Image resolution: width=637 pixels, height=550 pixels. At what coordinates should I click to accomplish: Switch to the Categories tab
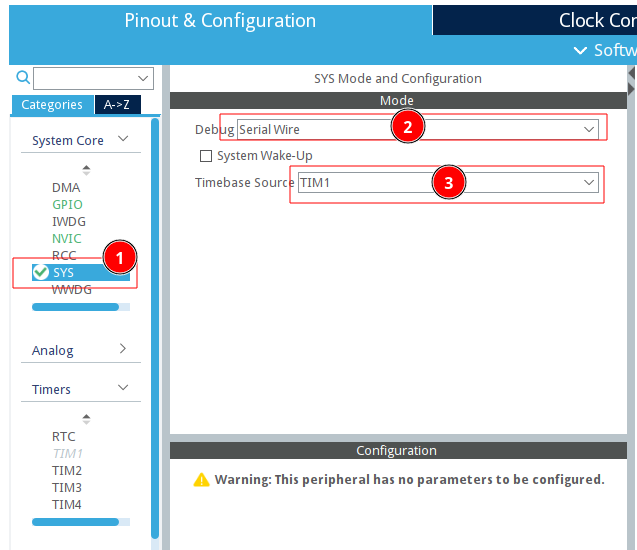coord(52,105)
